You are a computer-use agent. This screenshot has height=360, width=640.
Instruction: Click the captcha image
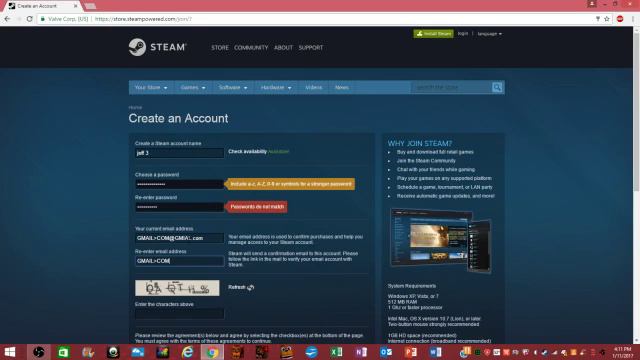tap(177, 288)
